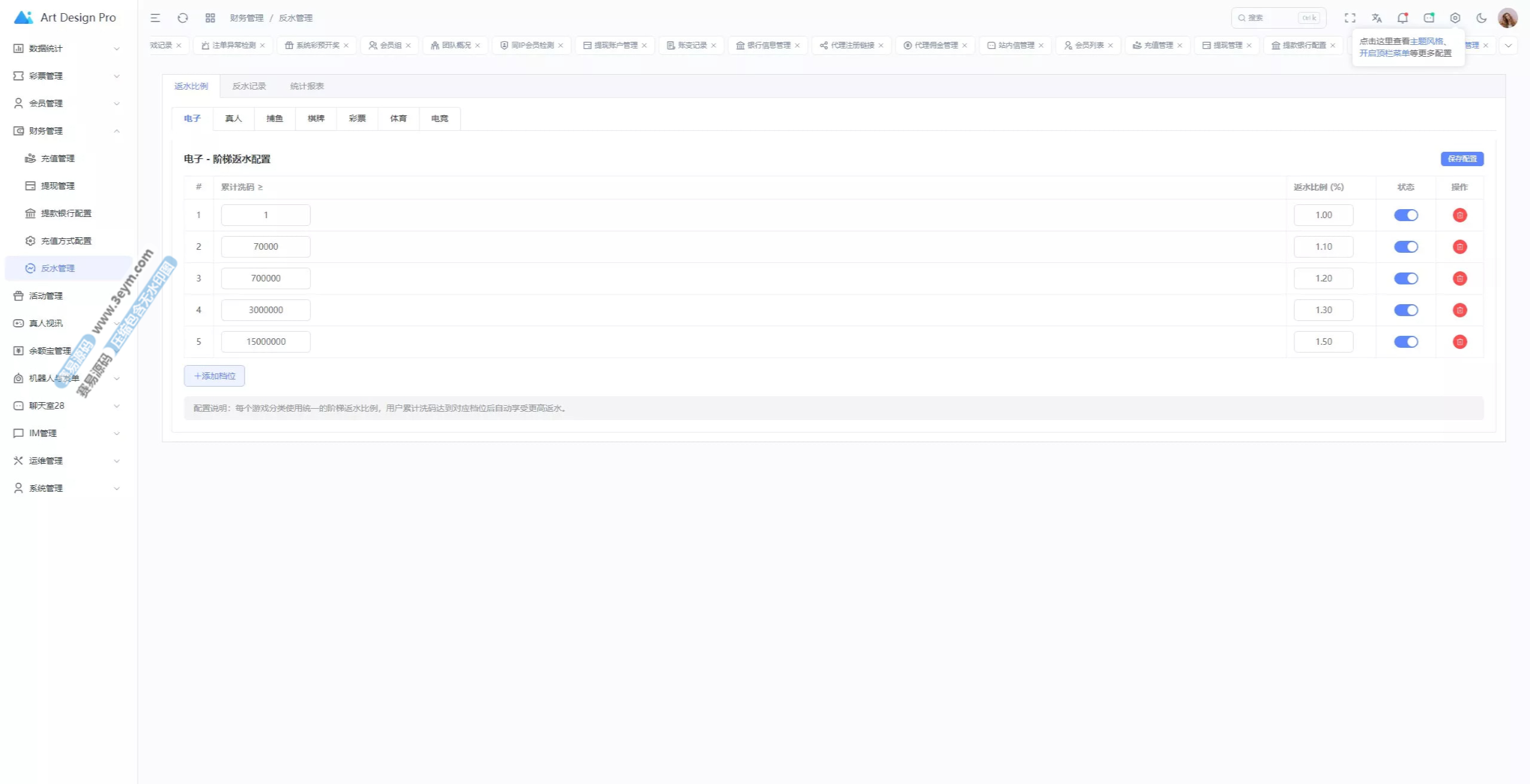Toggle the status switch for the 15000000 tier
The width and height of the screenshot is (1530, 784).
1406,342
